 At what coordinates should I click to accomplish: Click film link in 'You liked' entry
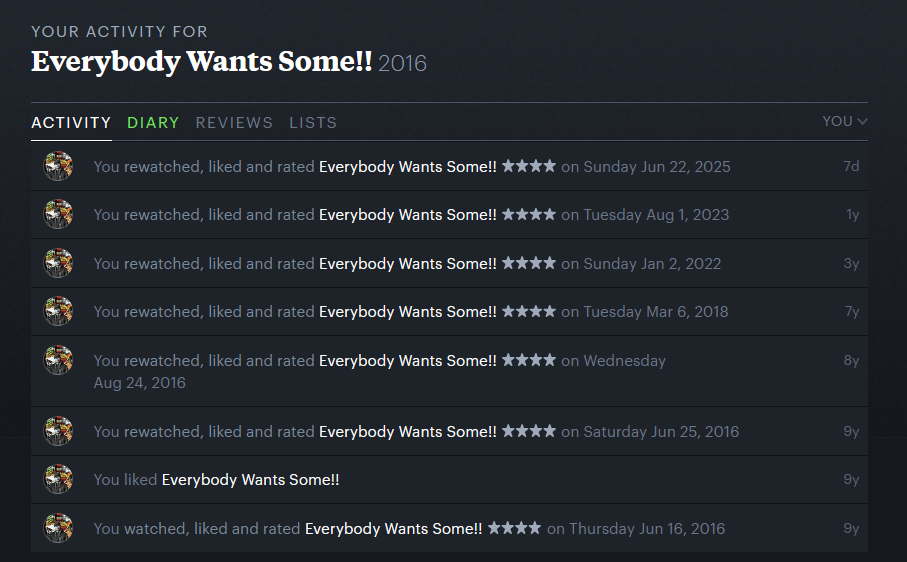[x=250, y=479]
